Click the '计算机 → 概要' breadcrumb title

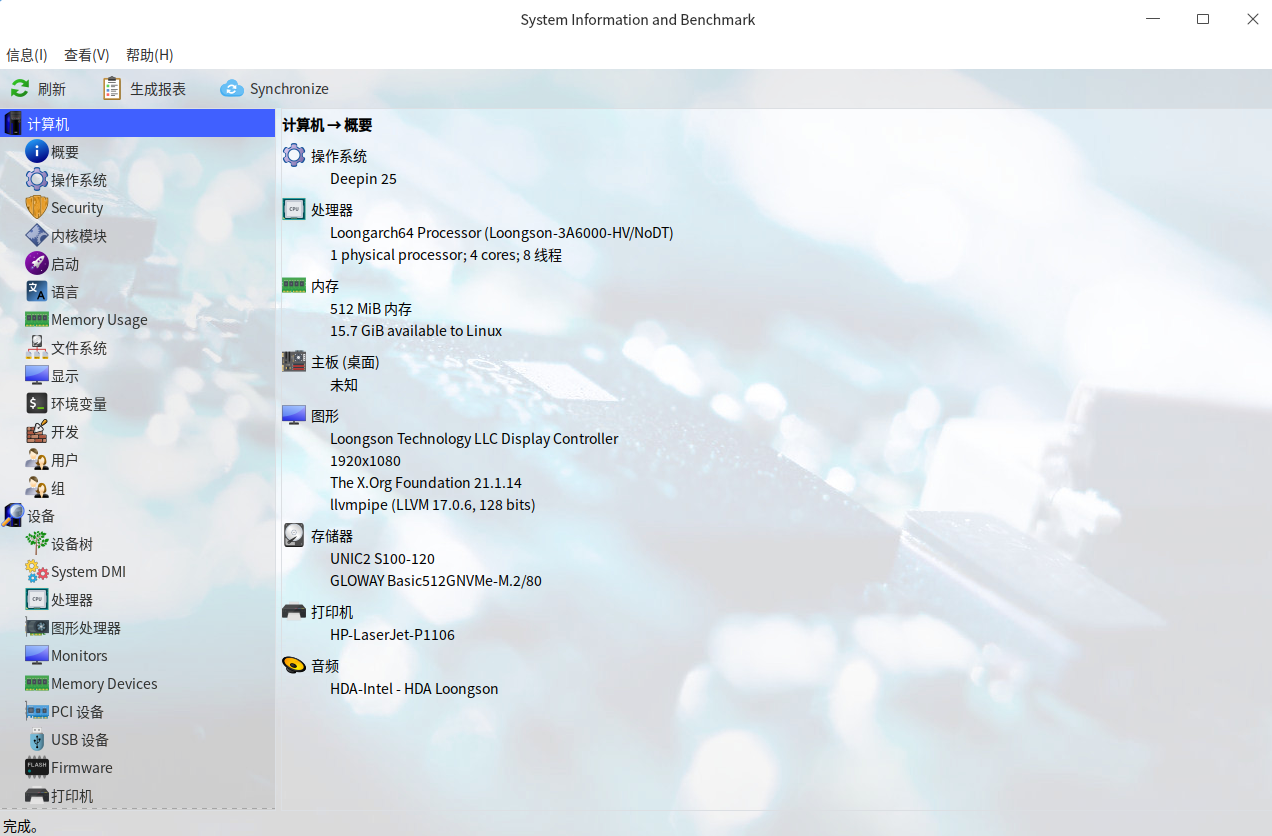(x=327, y=125)
